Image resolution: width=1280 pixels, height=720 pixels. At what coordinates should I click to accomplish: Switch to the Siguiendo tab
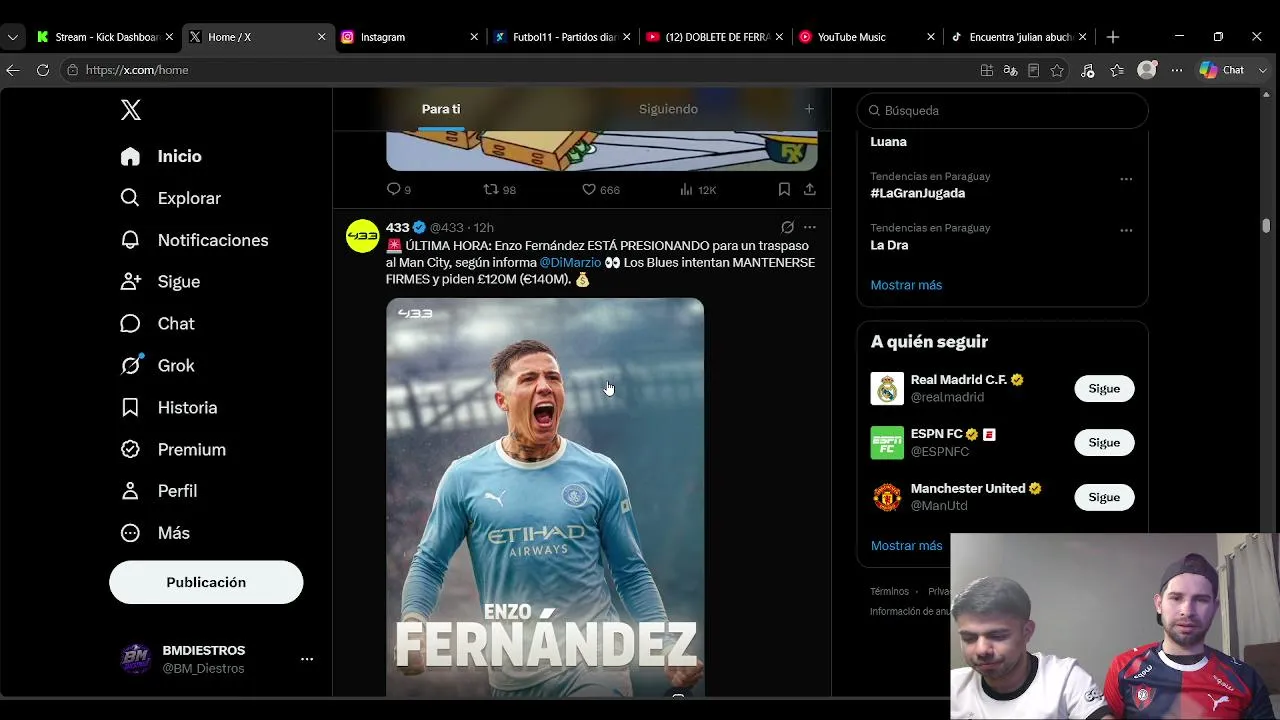(669, 109)
